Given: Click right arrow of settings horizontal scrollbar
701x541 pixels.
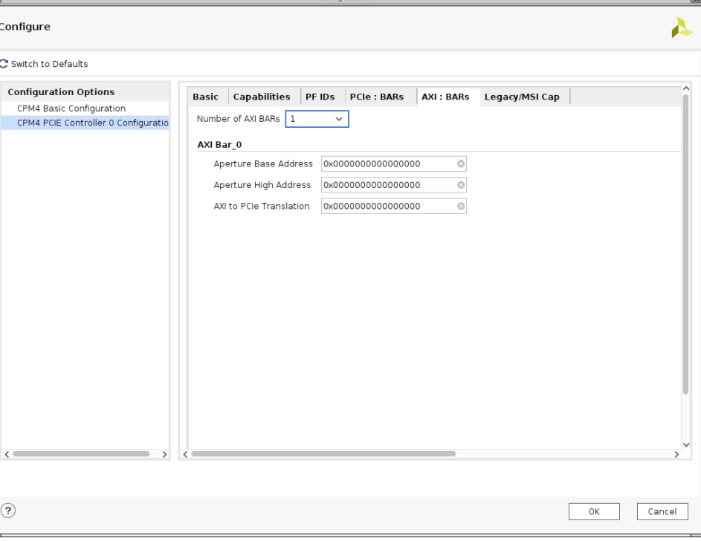Looking at the screenshot, I should 676,454.
